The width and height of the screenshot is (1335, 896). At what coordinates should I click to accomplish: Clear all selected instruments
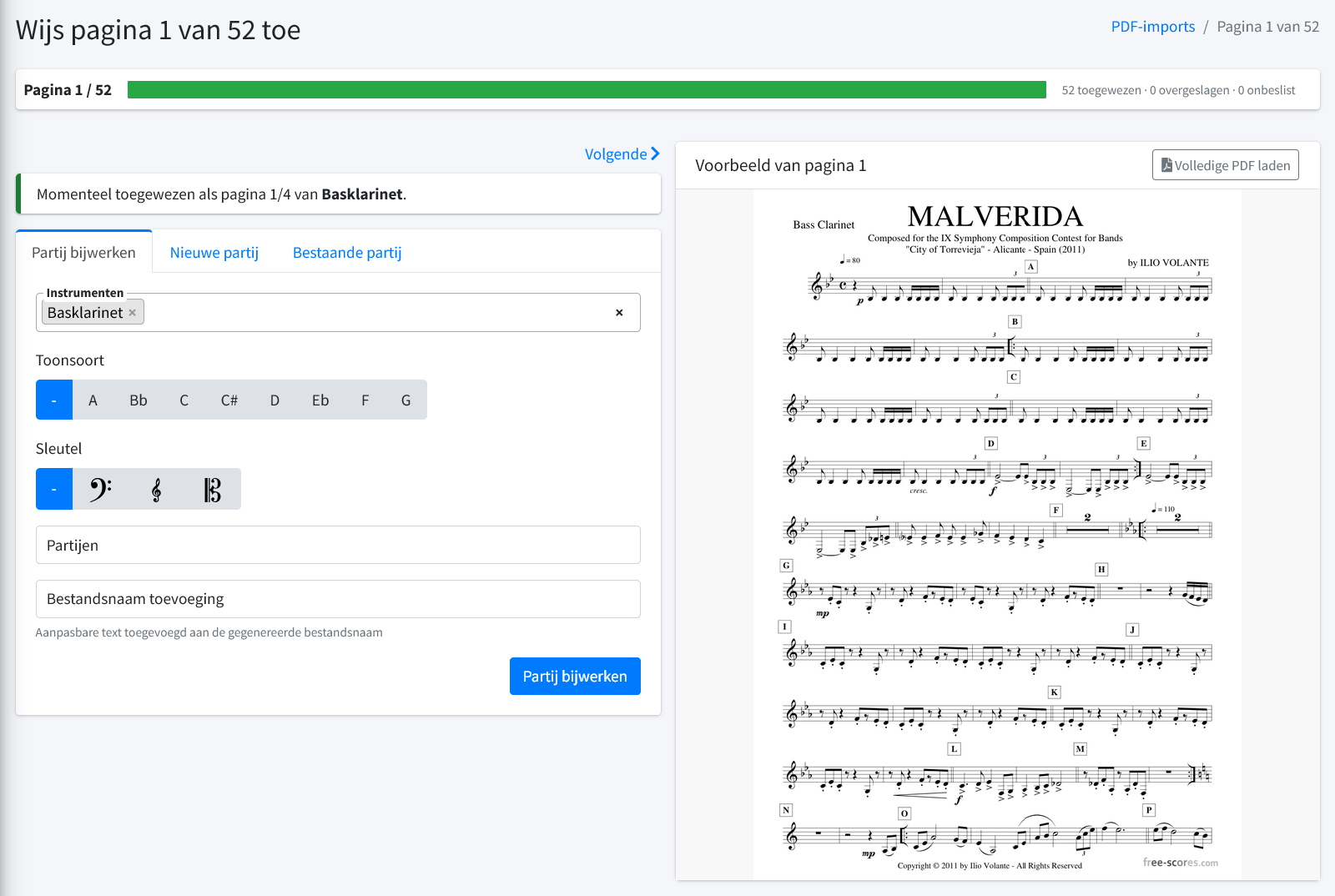tap(619, 313)
